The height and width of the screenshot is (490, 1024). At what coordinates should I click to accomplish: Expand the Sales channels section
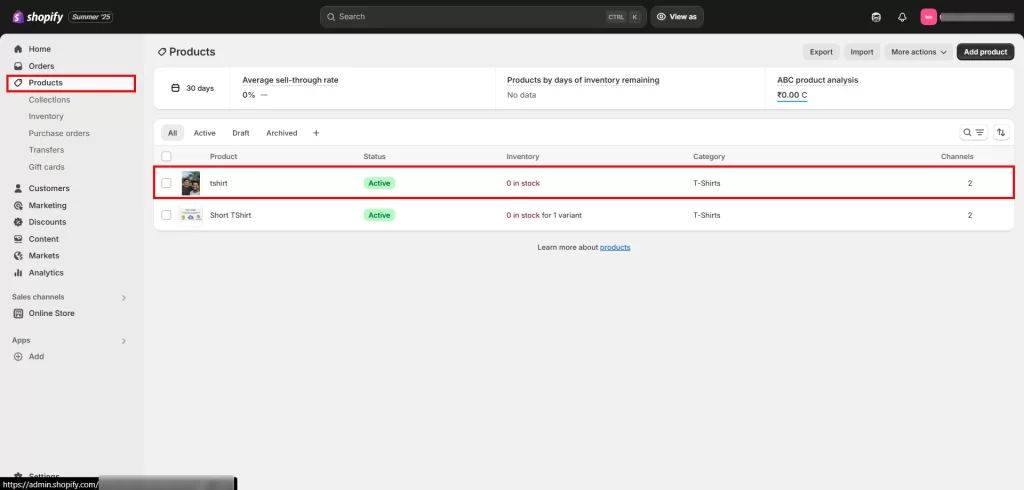(124, 297)
